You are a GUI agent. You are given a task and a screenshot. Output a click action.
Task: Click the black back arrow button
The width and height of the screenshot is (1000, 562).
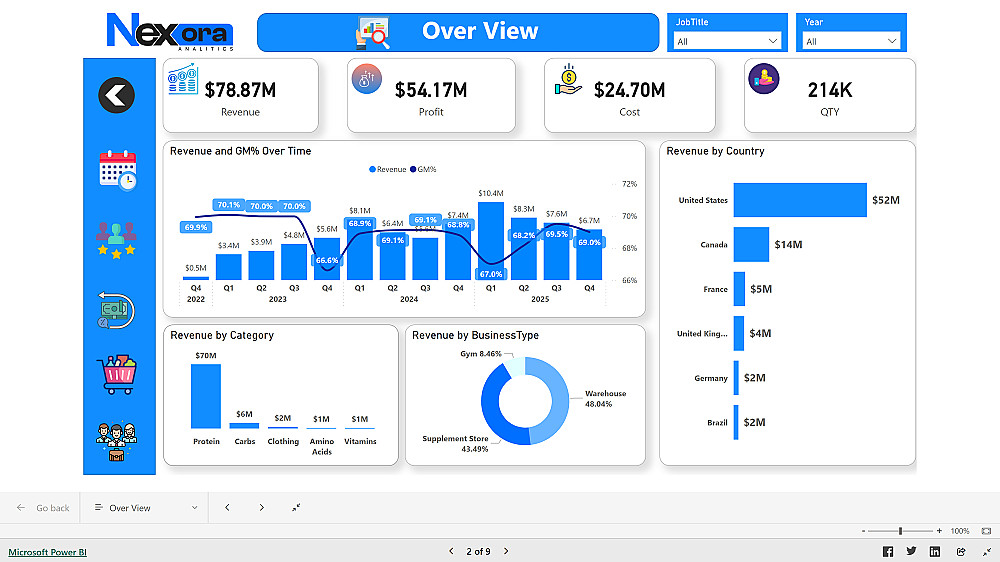pos(116,96)
